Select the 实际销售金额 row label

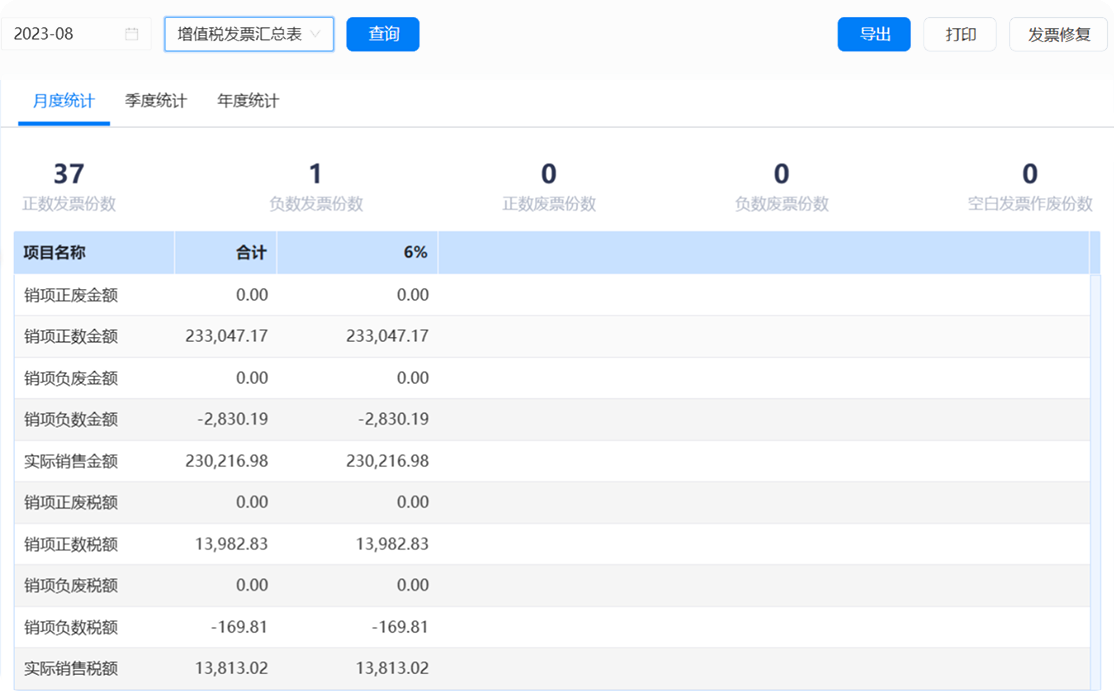(x=71, y=461)
